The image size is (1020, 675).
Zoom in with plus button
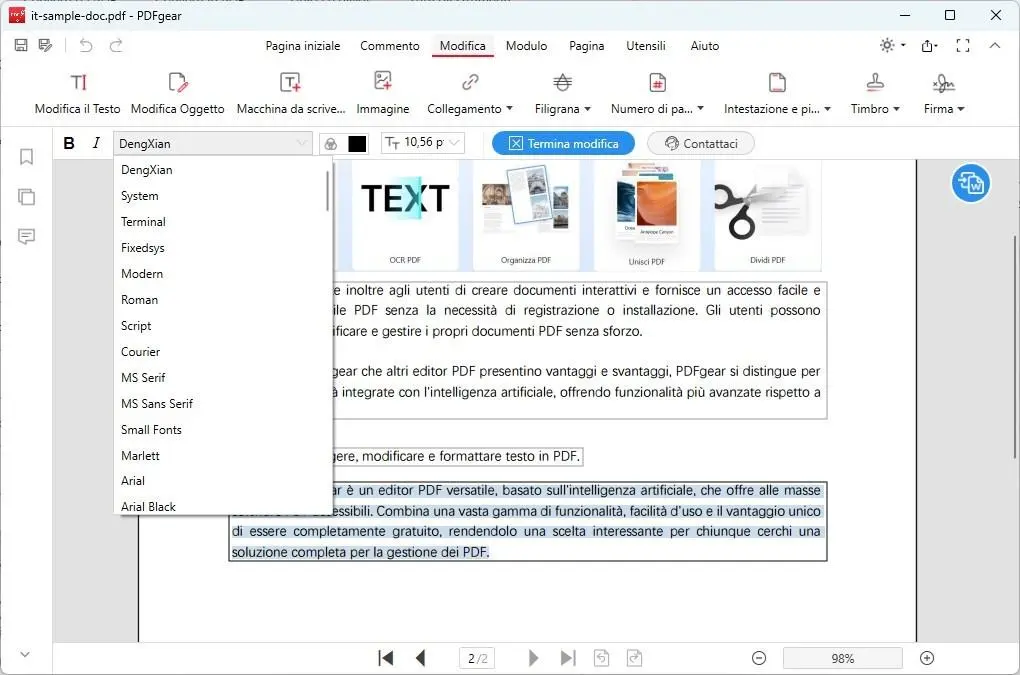click(x=927, y=658)
